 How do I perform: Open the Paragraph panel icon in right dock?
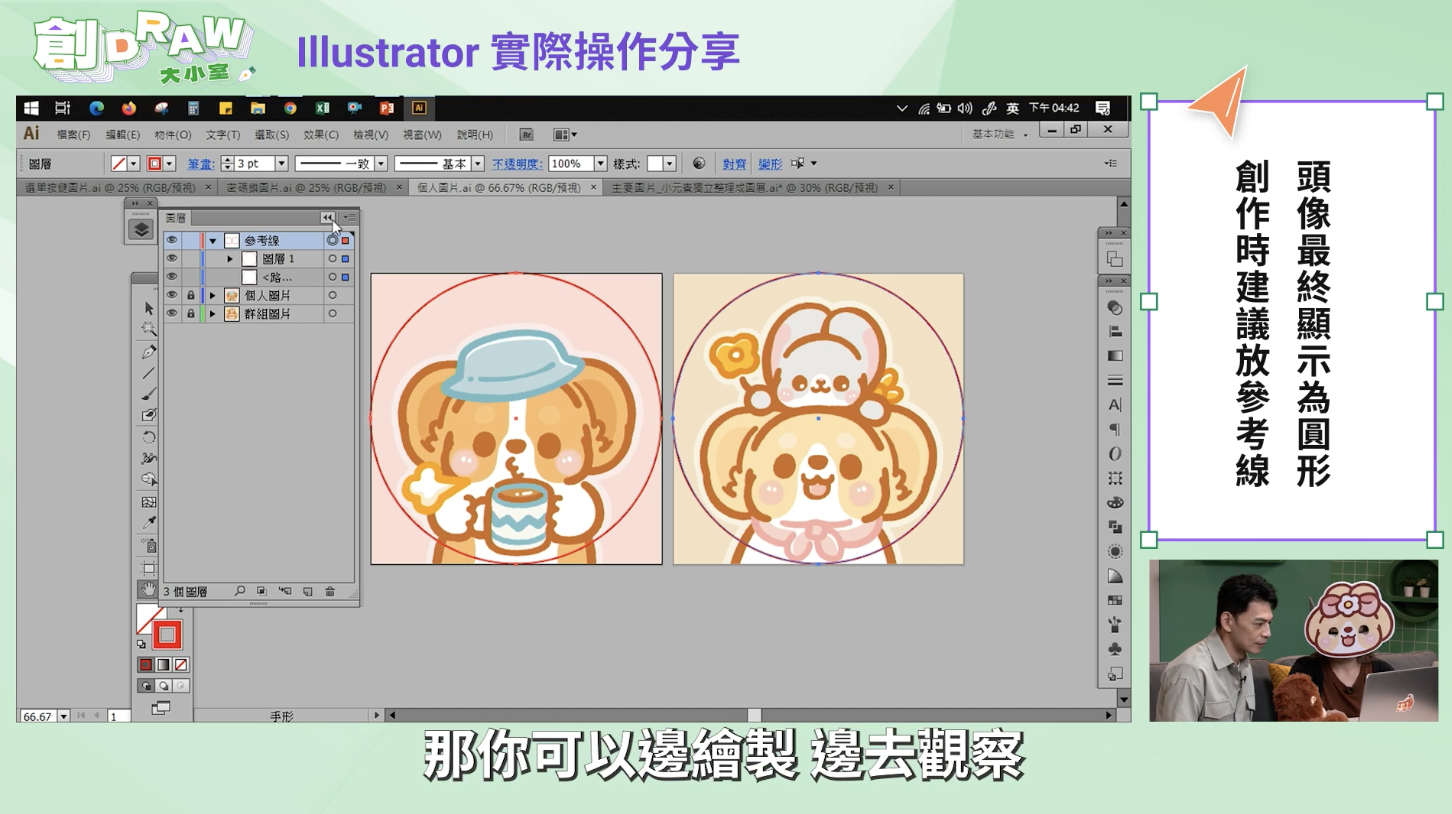click(x=1114, y=430)
